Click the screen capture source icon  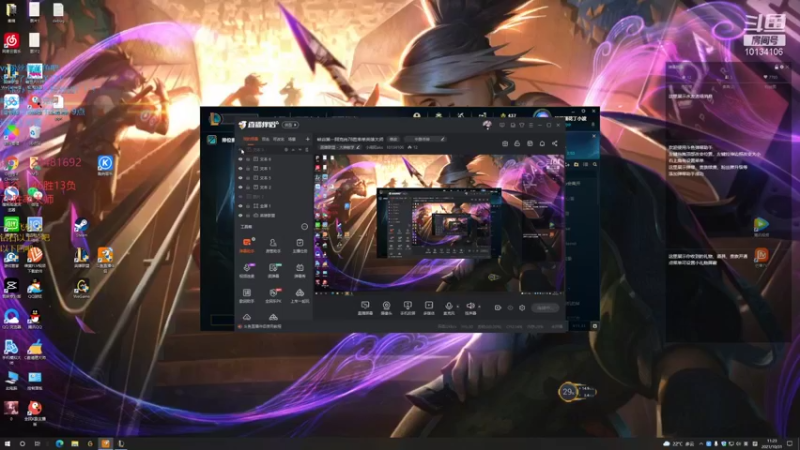coord(365,307)
